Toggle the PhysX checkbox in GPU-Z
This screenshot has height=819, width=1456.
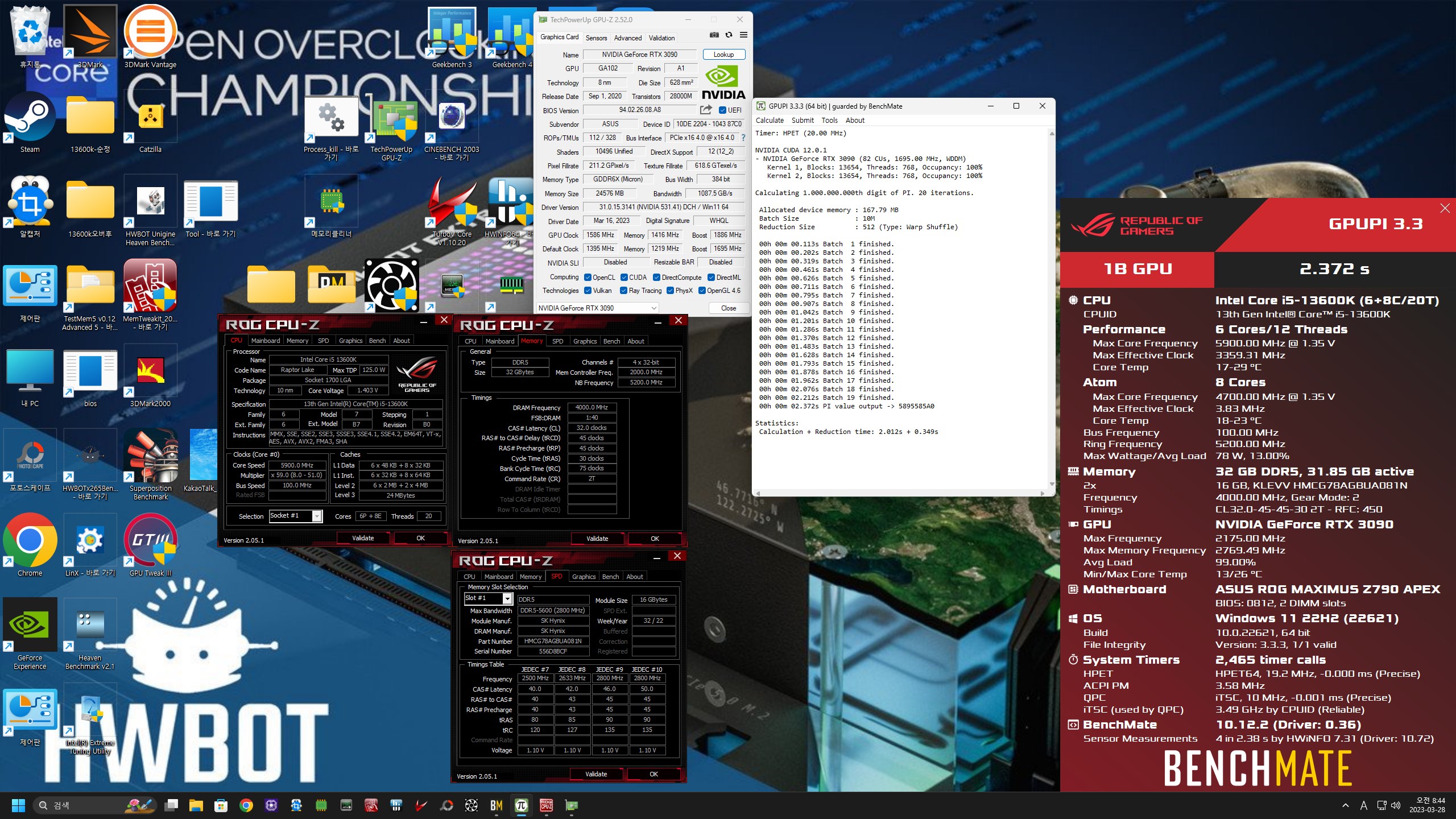tap(671, 291)
